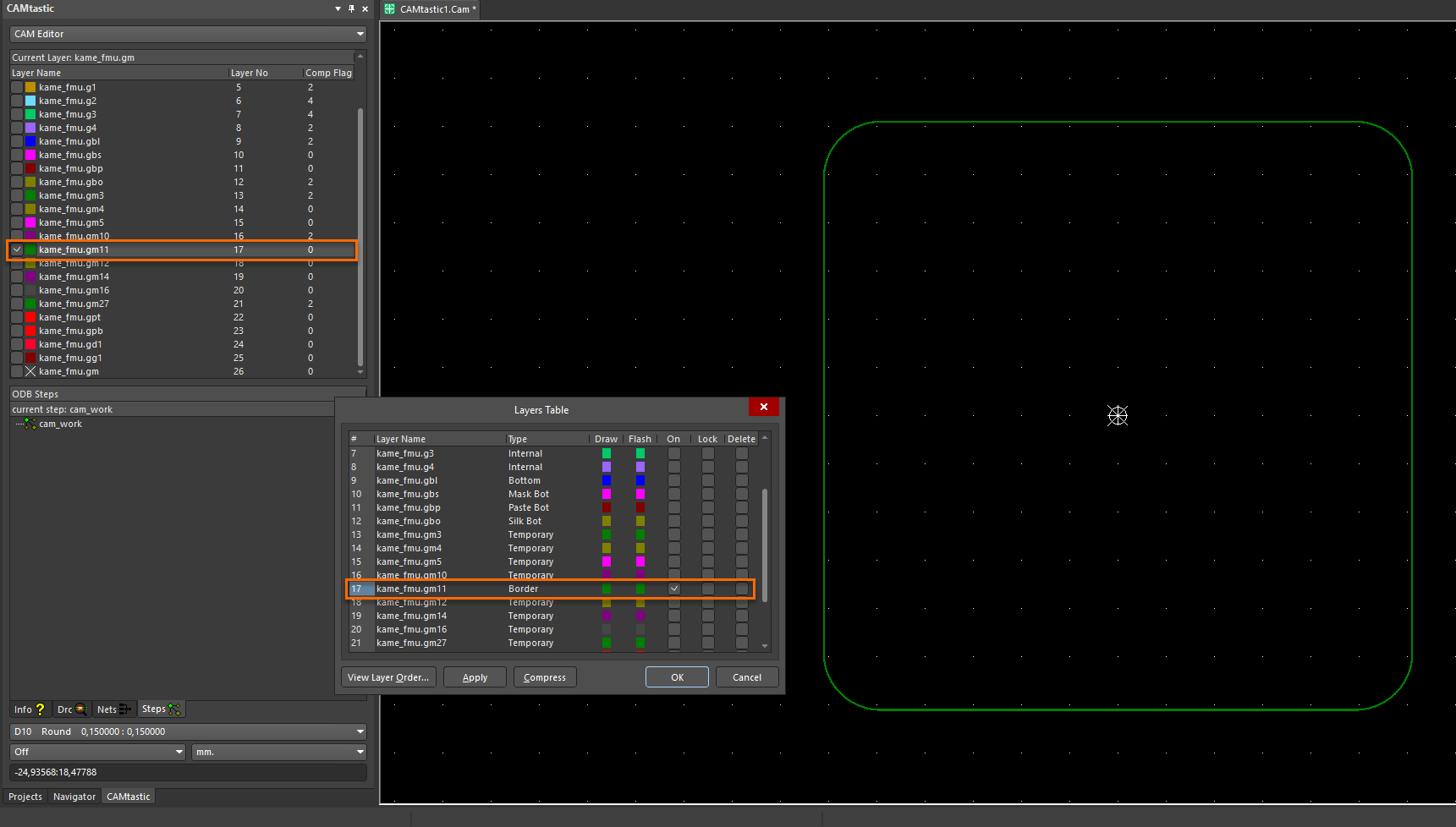Sort by Layer No column header in panel

[265, 73]
